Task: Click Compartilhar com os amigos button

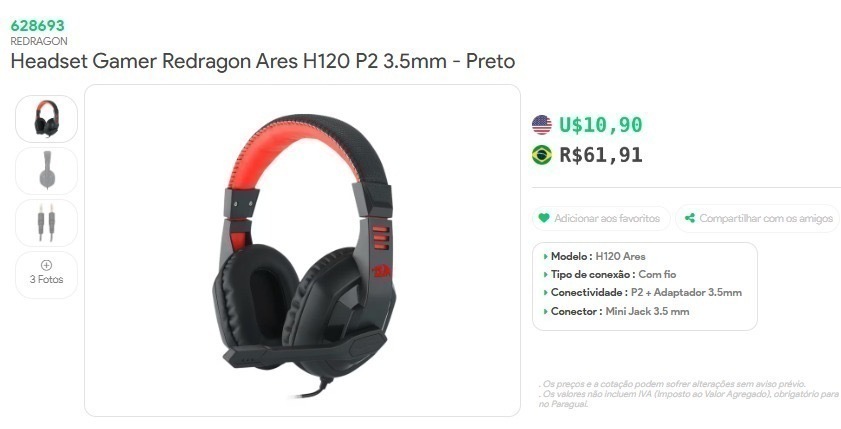Action: tap(758, 218)
